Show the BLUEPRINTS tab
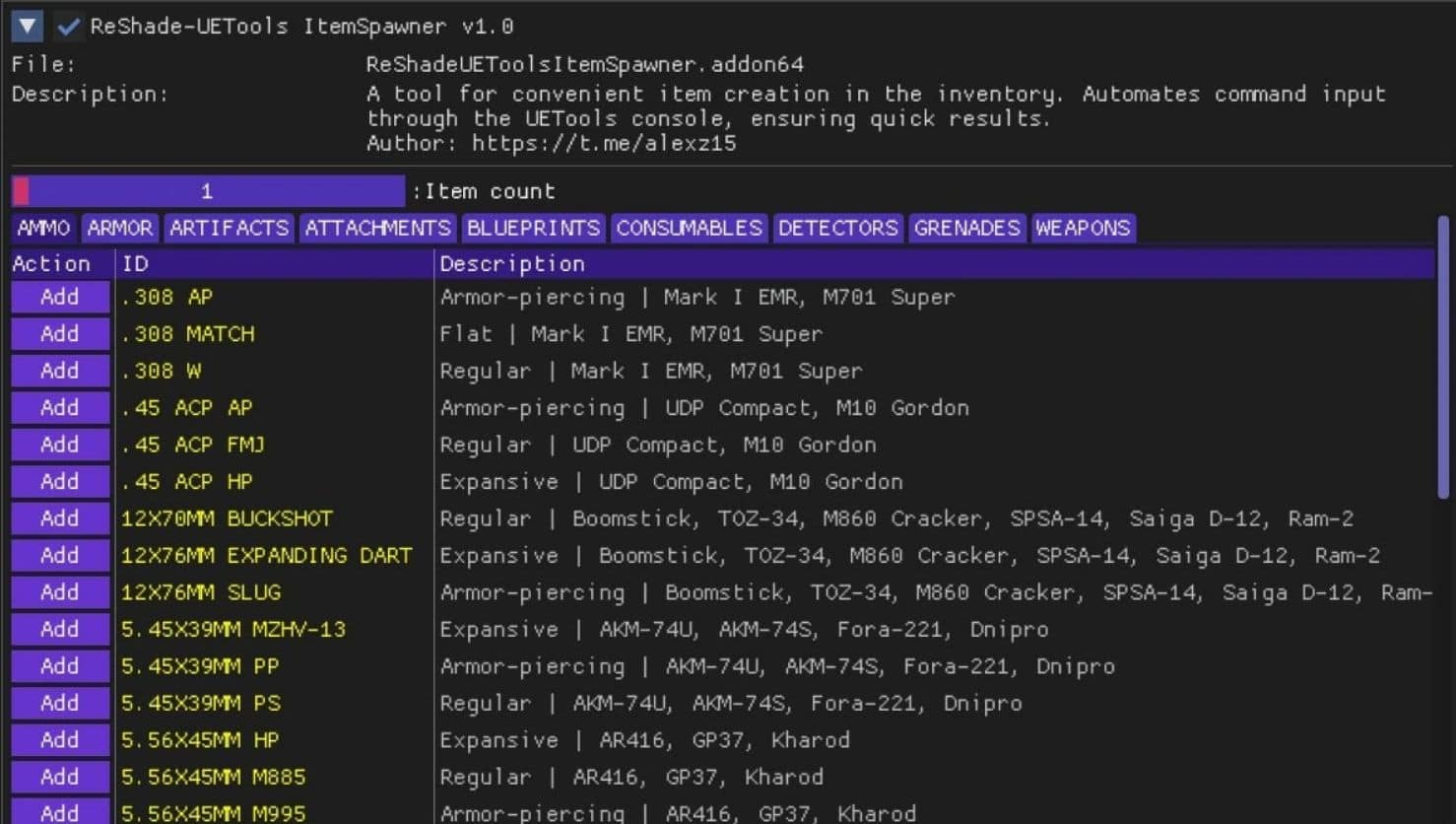Image resolution: width=1456 pixels, height=824 pixels. pos(533,229)
